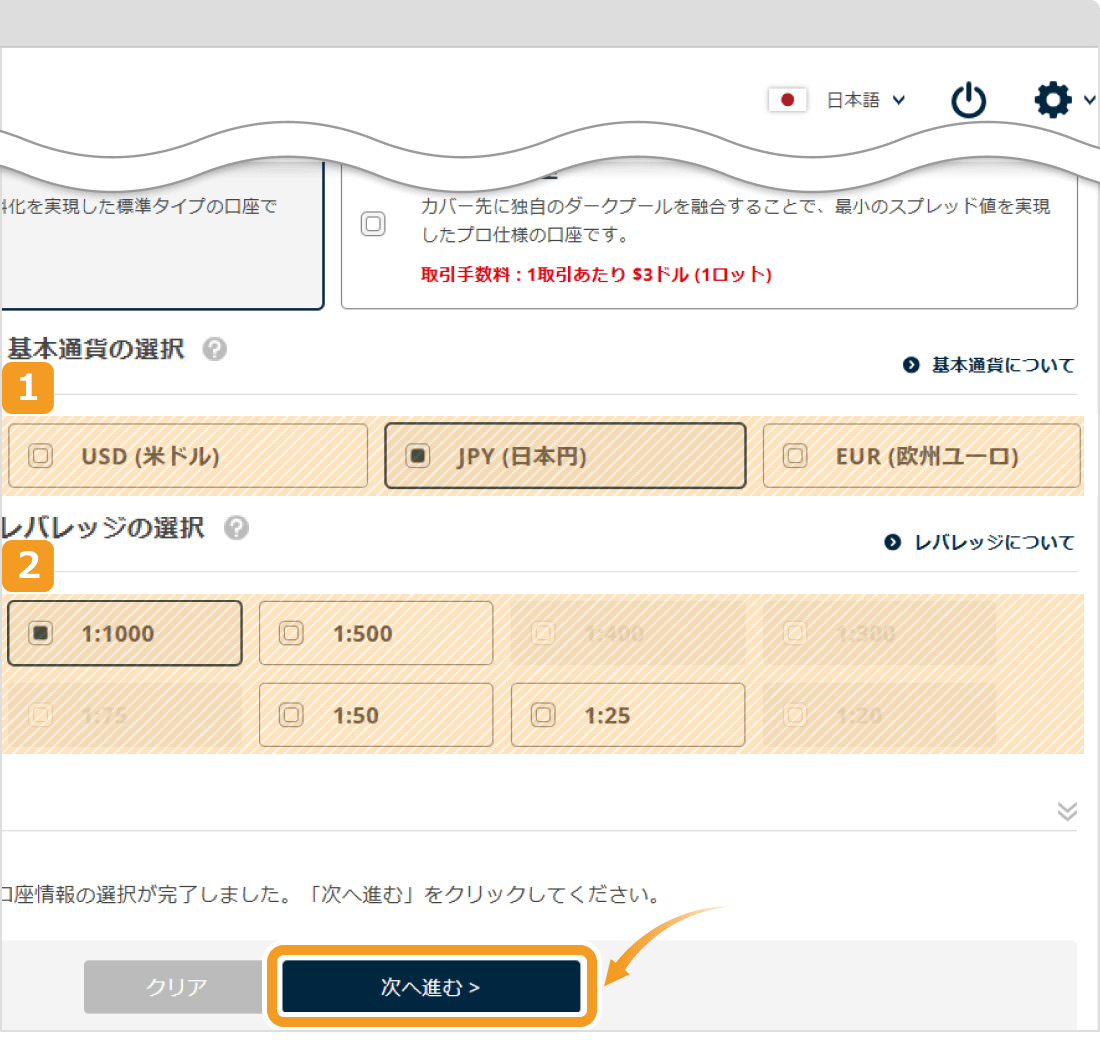Select 1:50 leverage option
Image resolution: width=1100 pixels, height=1040 pixels.
click(376, 715)
